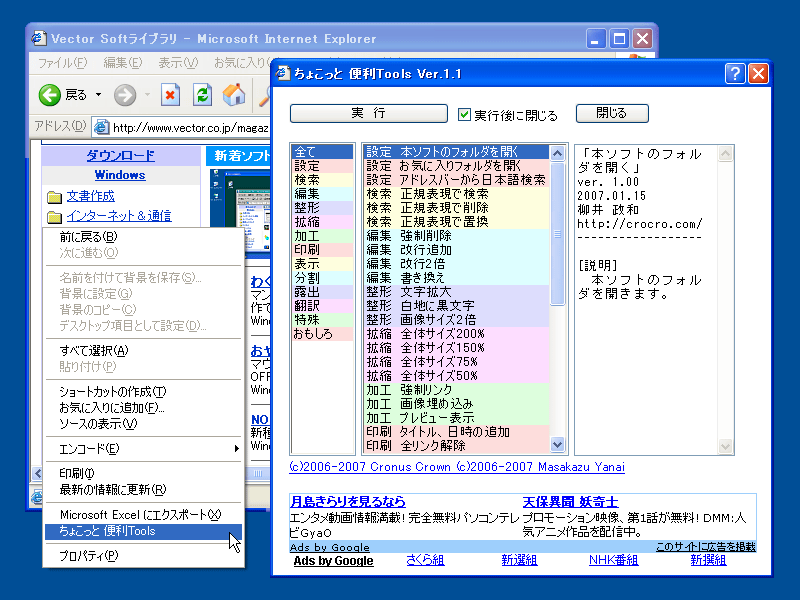Select the 編集 改行2倍 row
Viewport: 800px width, 600px height.
click(457, 264)
